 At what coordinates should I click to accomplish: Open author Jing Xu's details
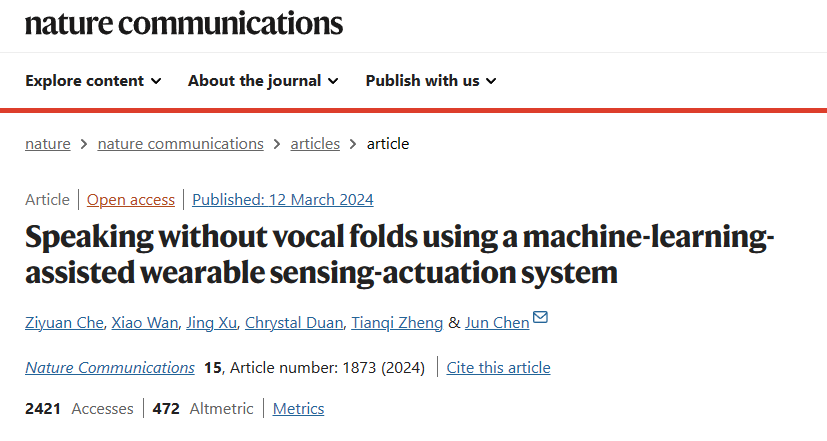pyautogui.click(x=211, y=323)
